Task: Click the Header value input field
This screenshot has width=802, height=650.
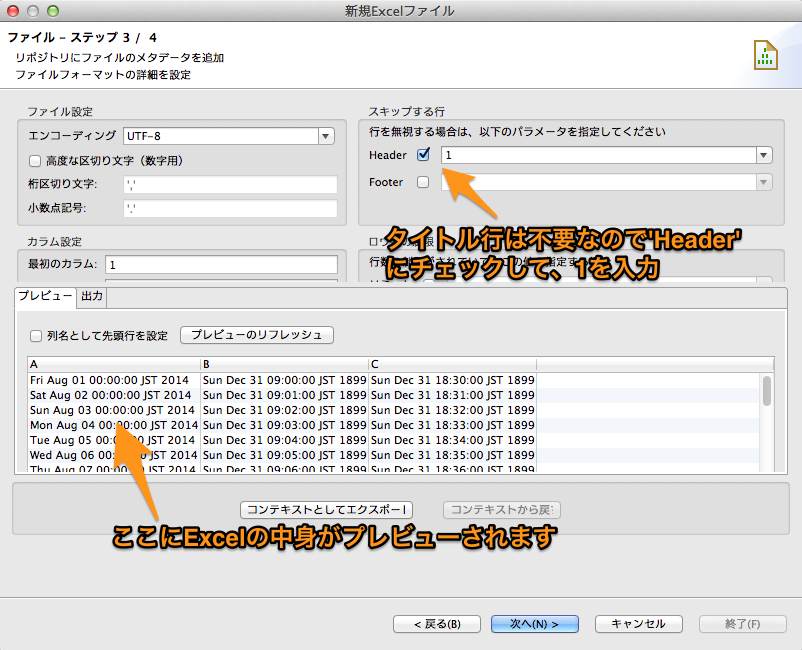Action: pos(598,155)
